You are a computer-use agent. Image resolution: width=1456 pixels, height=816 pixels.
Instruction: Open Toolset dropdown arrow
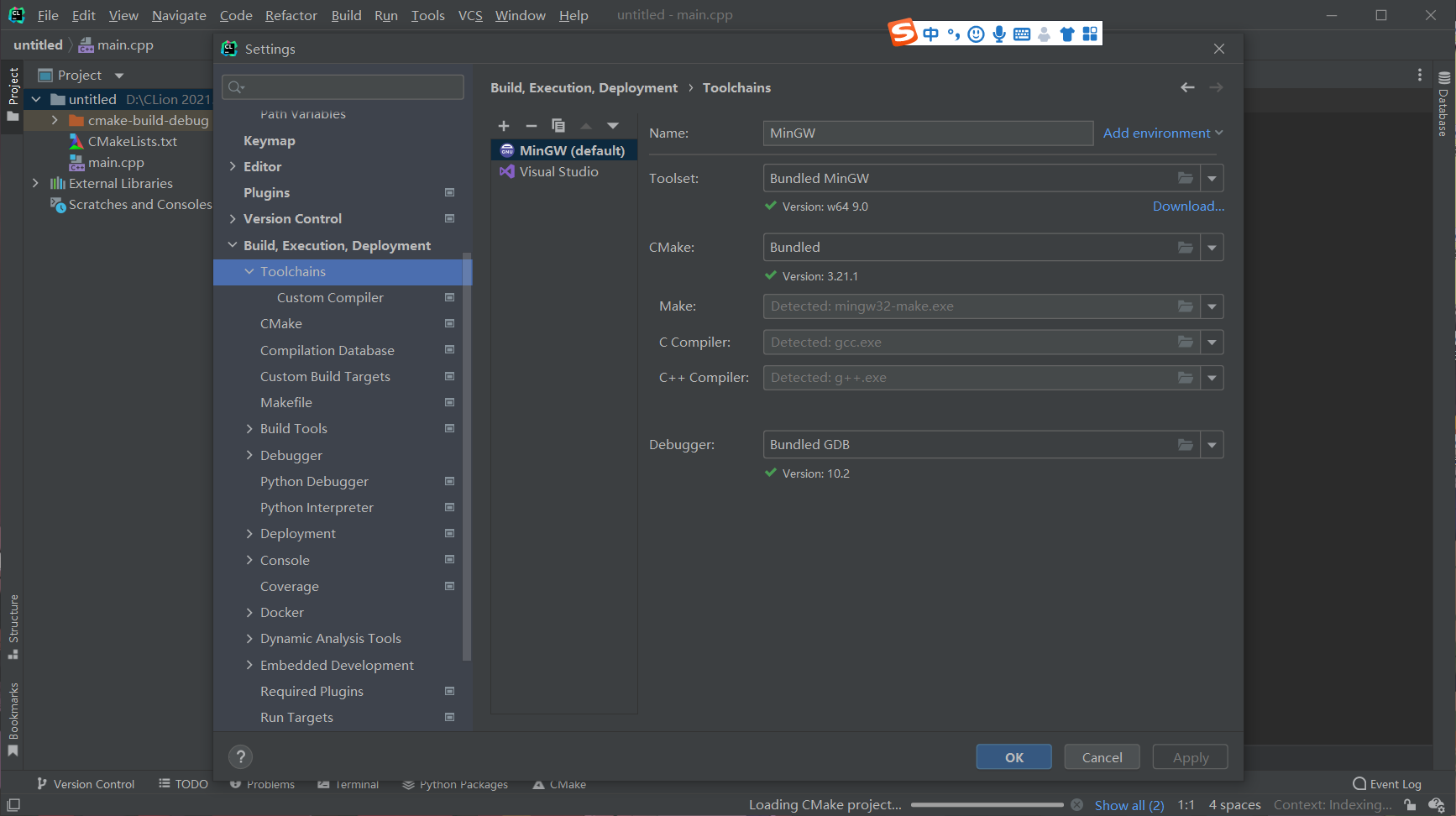1212,178
